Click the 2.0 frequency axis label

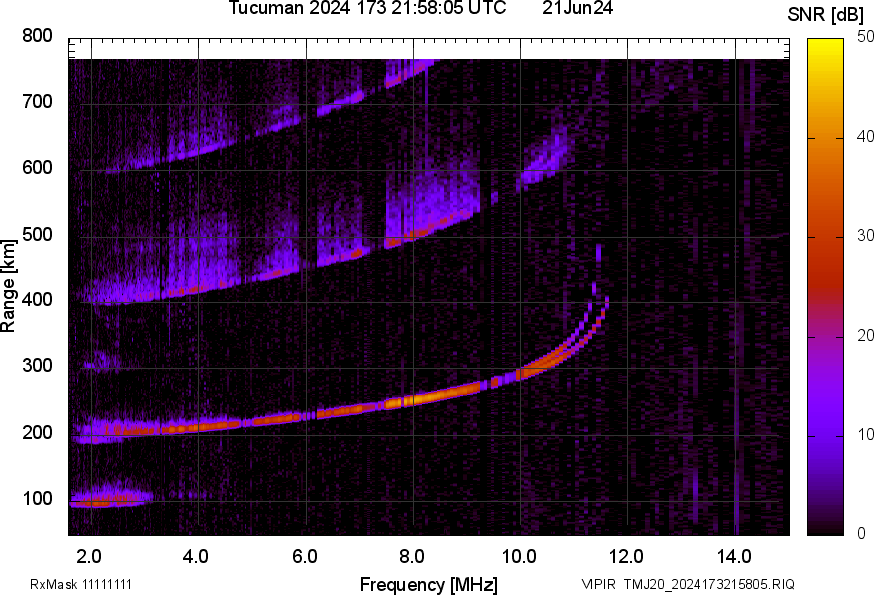coord(89,557)
